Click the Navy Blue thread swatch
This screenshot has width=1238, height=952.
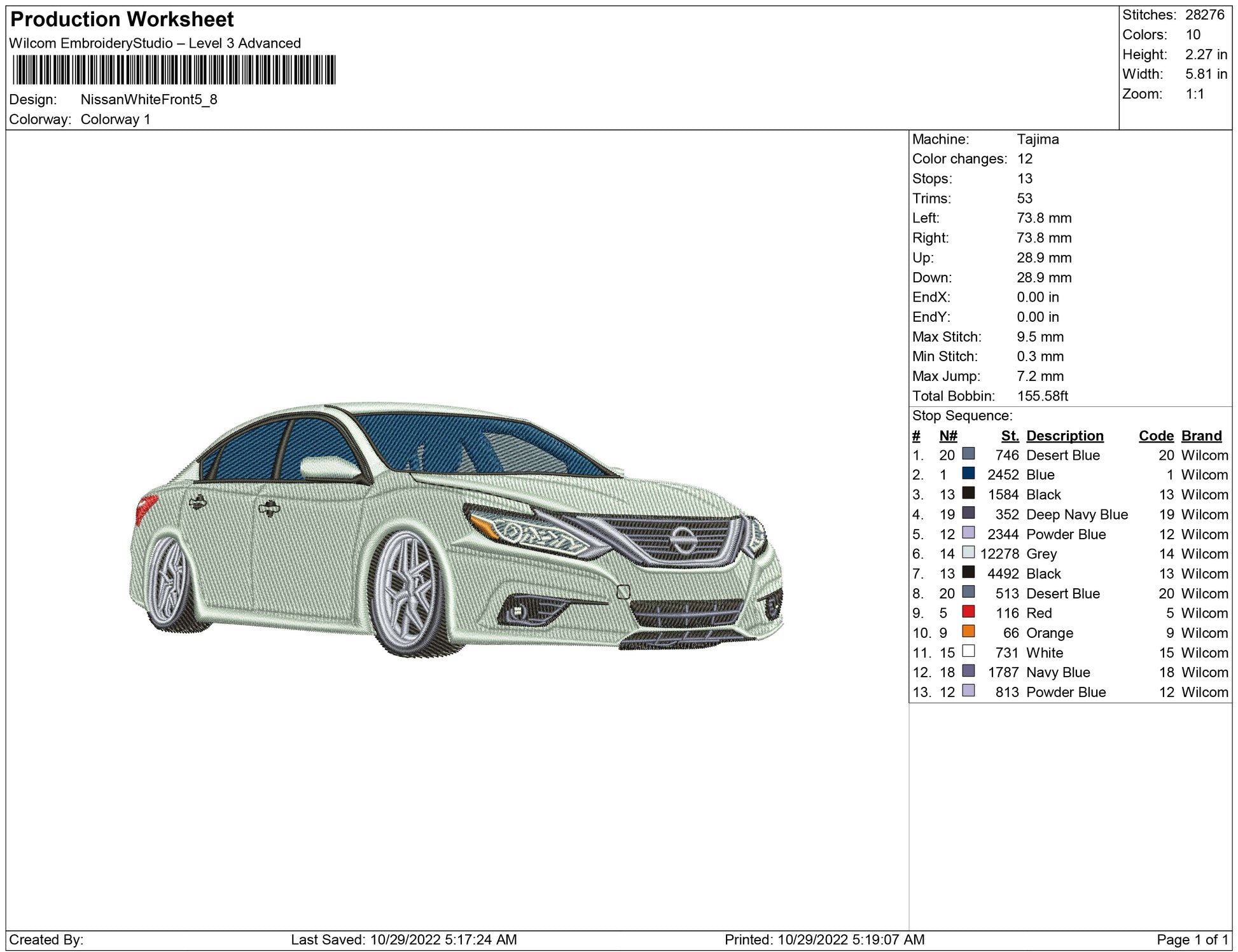pyautogui.click(x=968, y=671)
